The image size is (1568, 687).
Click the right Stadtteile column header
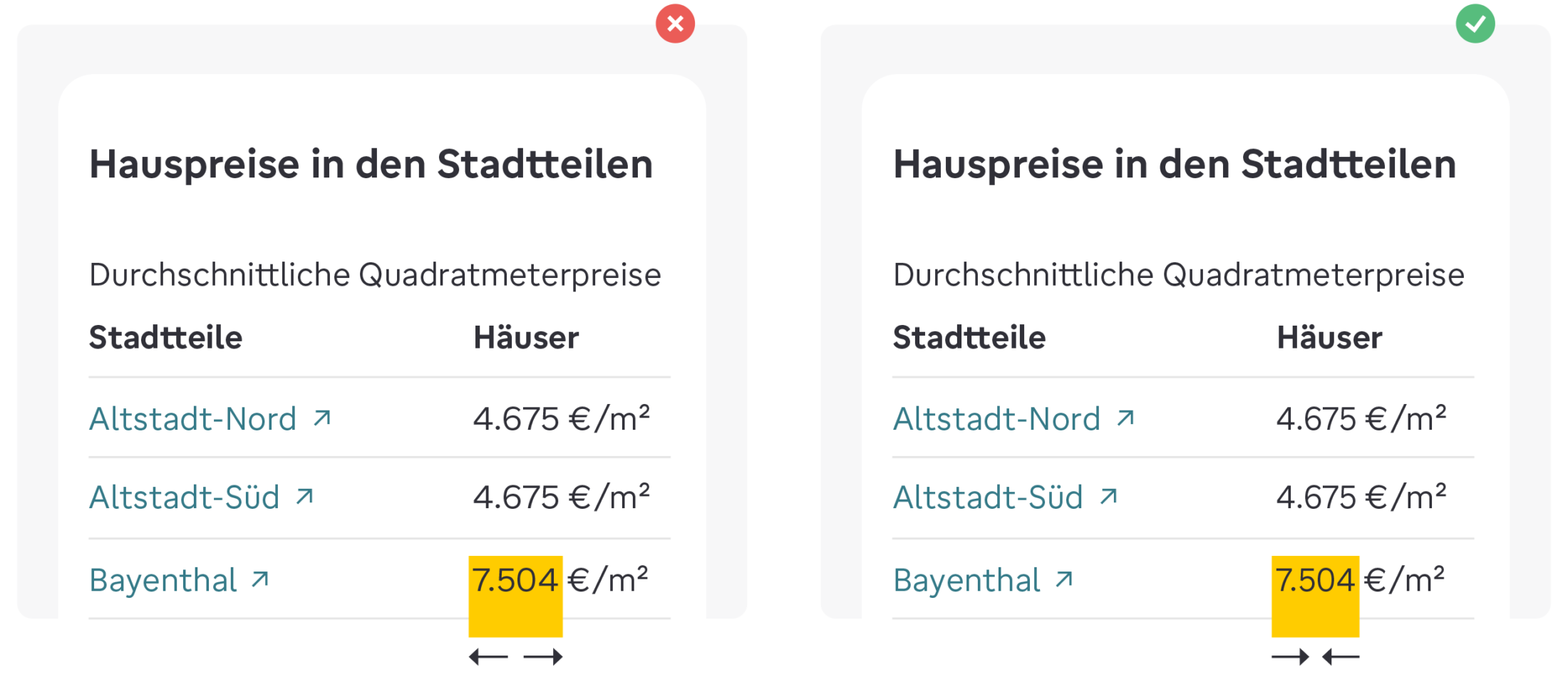tap(969, 337)
